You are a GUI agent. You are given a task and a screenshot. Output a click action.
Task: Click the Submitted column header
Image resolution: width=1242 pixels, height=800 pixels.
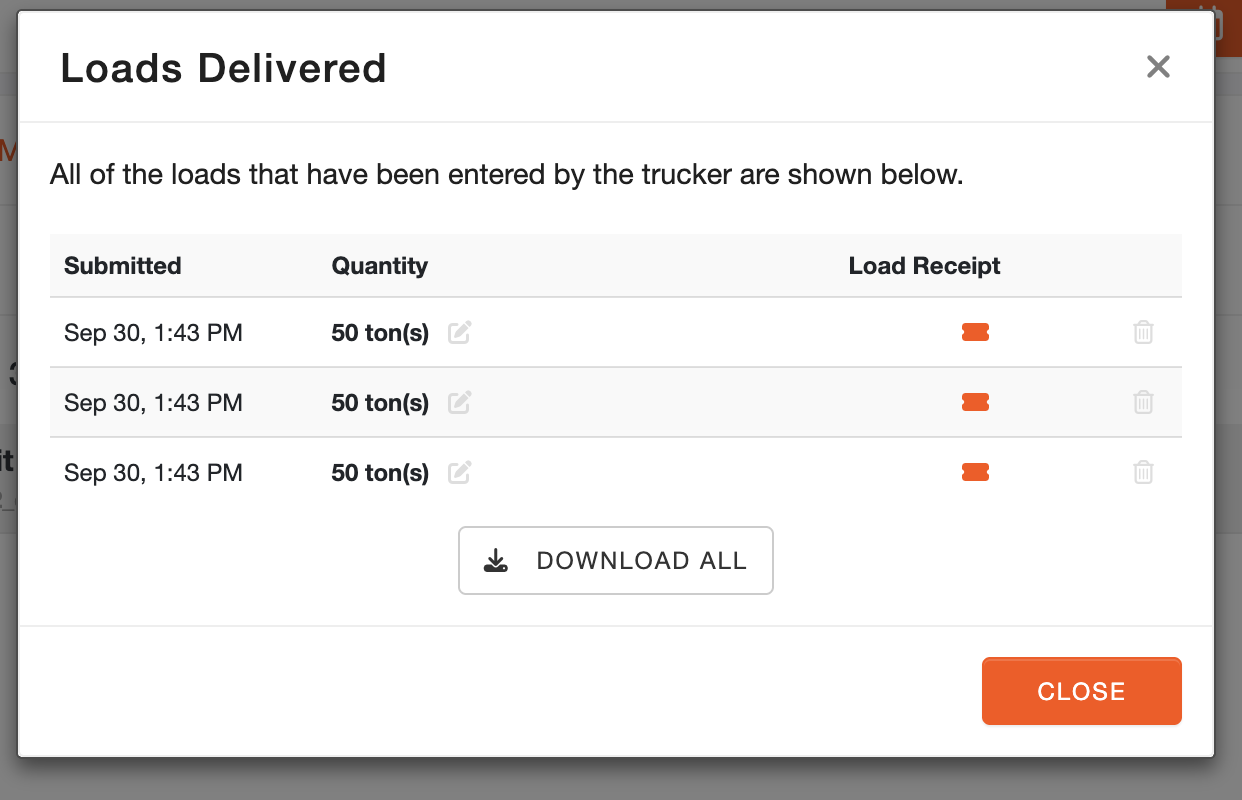(x=123, y=266)
